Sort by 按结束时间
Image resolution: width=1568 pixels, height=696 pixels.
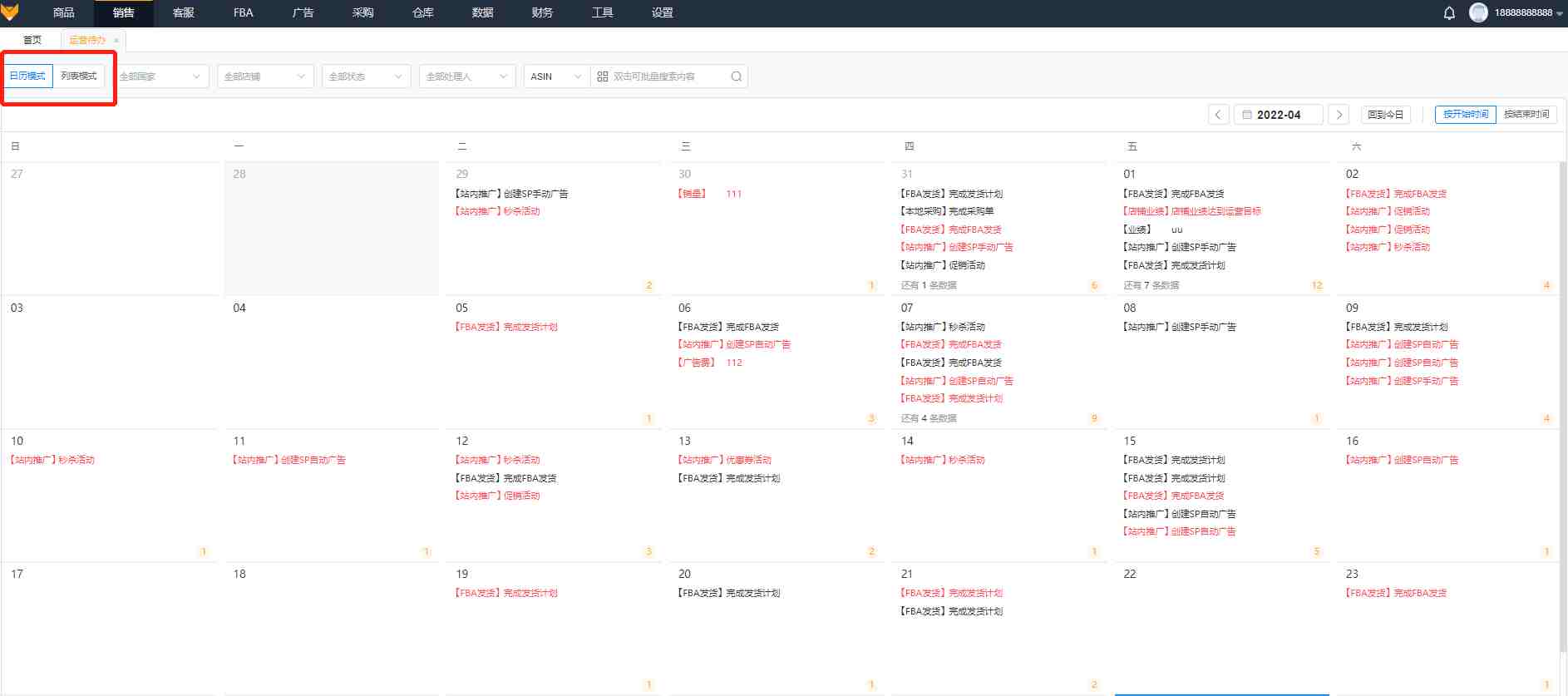[1526, 115]
